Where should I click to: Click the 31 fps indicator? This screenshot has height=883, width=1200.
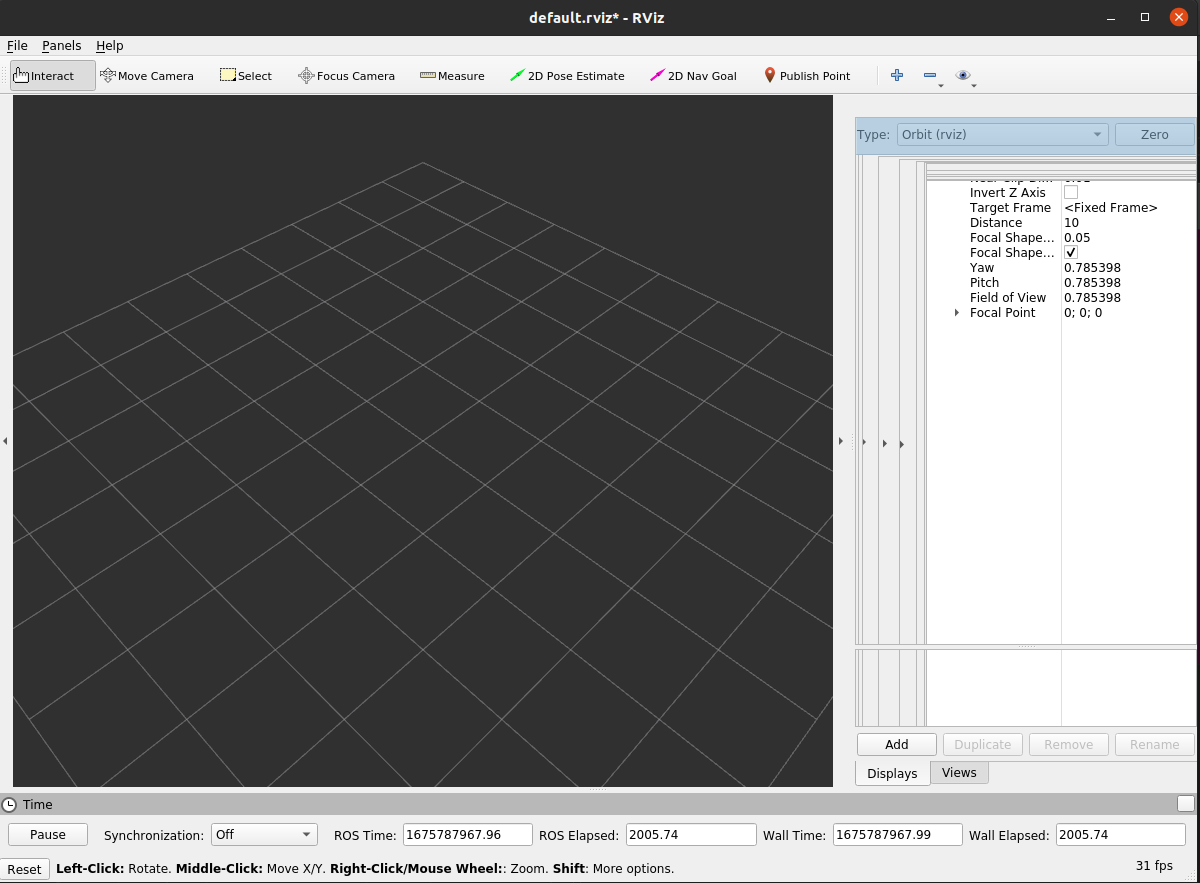[x=1154, y=866]
